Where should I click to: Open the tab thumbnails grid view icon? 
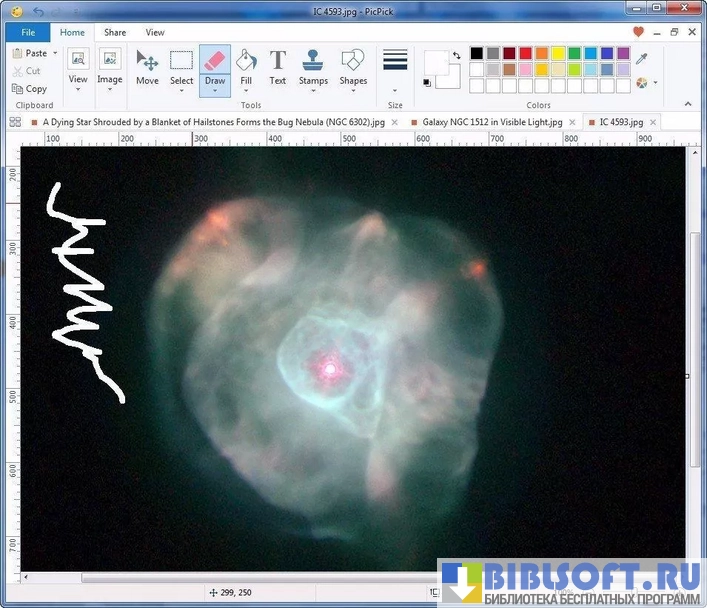(x=15, y=122)
